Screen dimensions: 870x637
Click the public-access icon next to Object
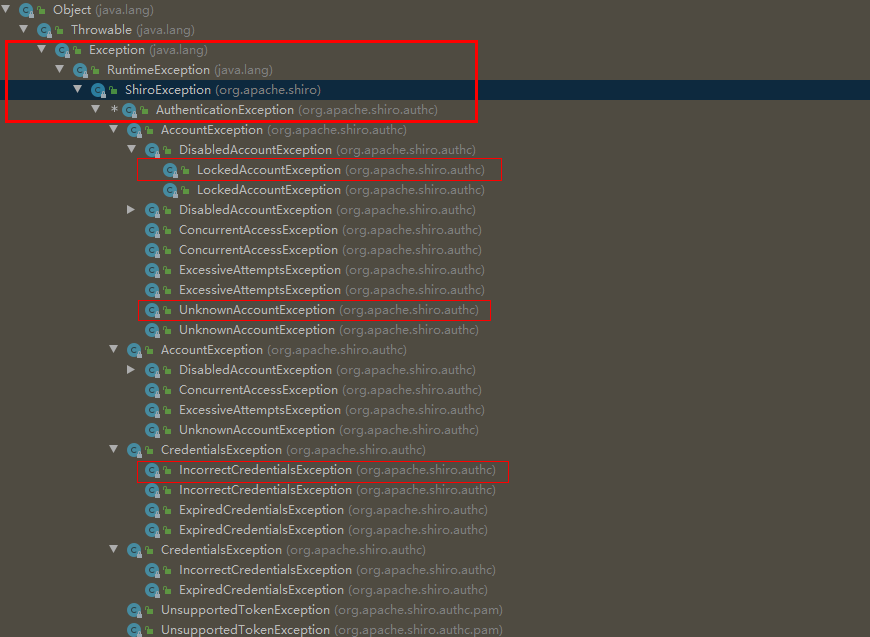click(x=41, y=10)
